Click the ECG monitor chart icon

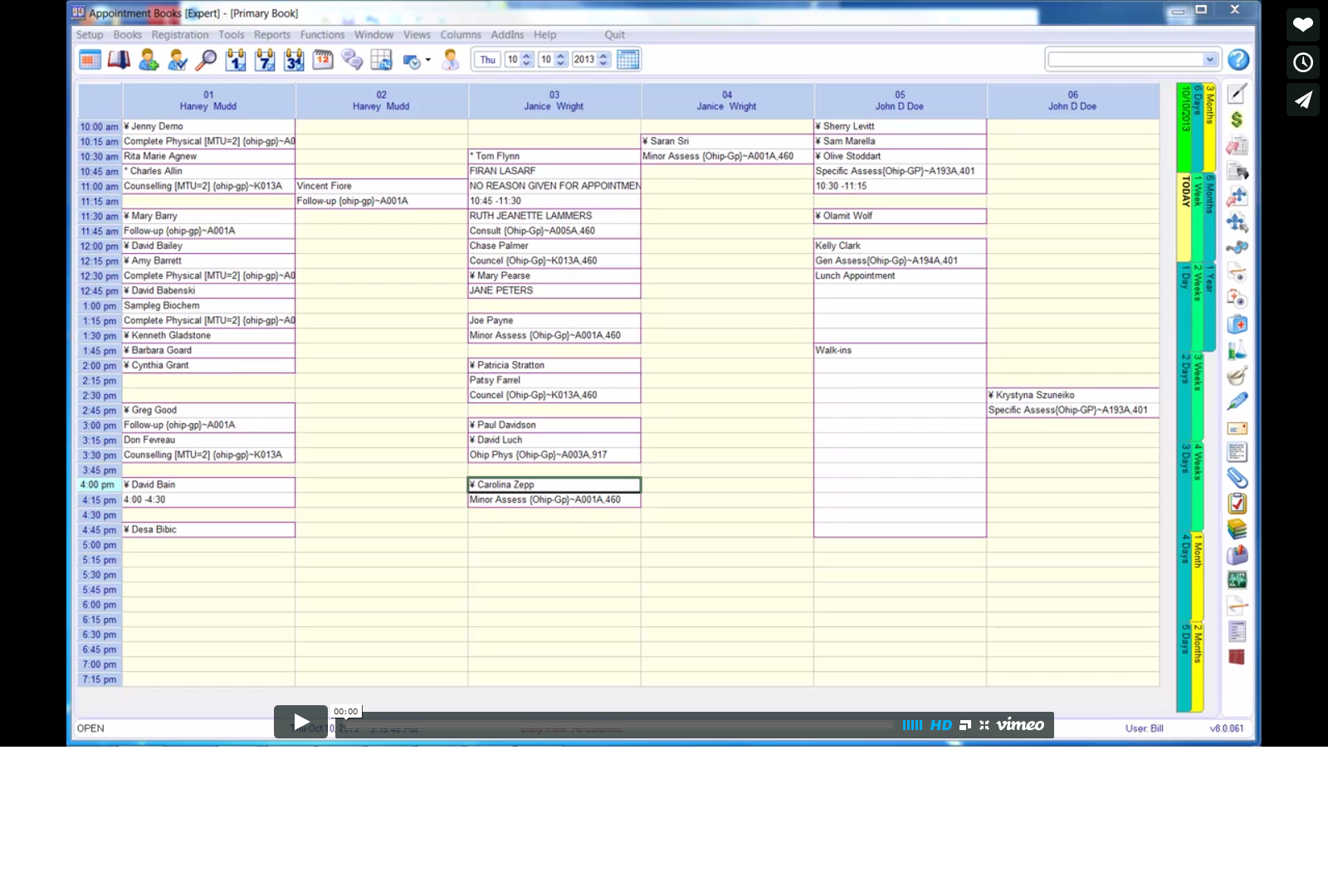pos(1237,580)
